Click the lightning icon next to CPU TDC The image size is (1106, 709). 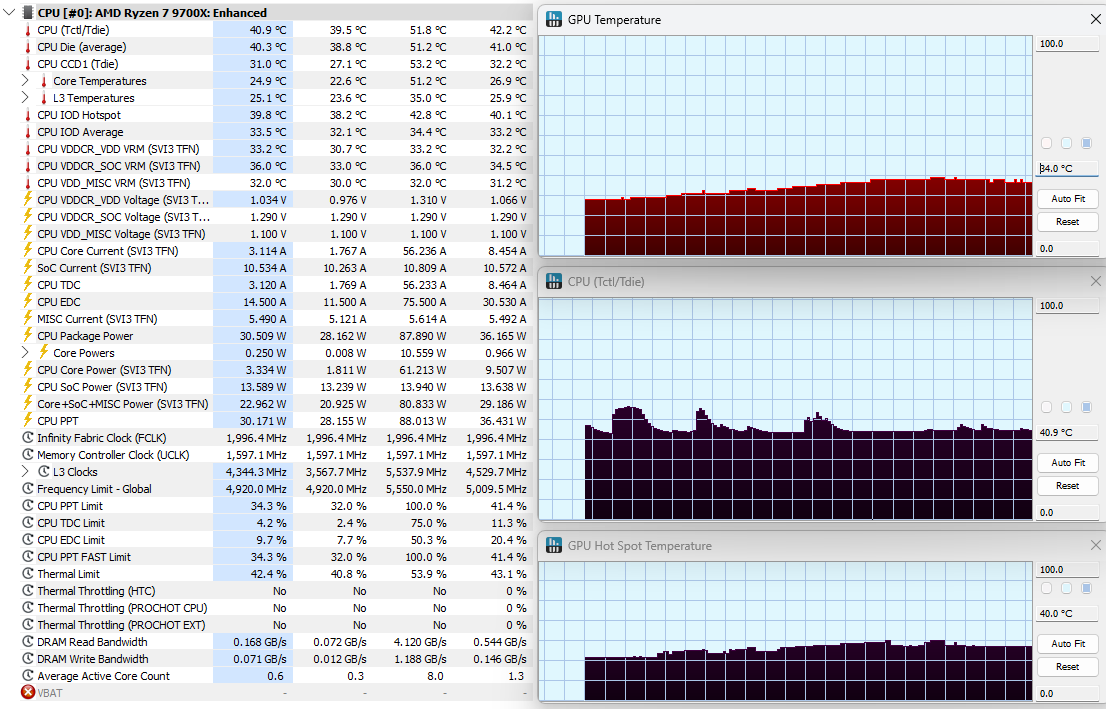[28, 284]
